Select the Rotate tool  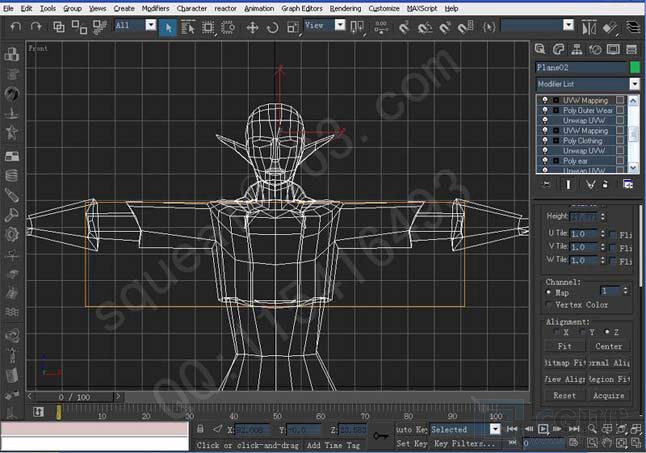click(272, 28)
